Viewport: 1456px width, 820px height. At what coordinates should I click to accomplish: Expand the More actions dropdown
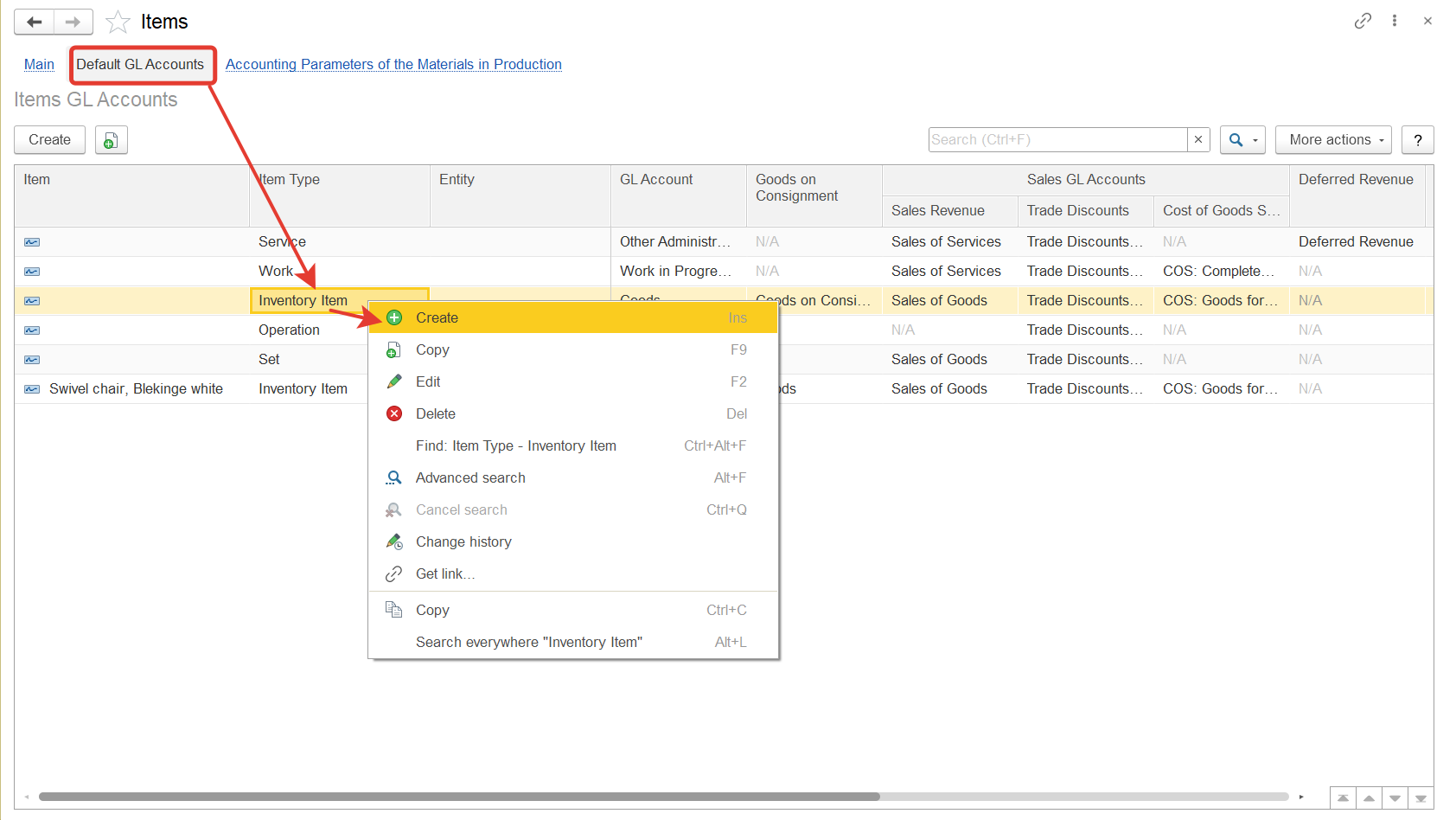[x=1333, y=140]
